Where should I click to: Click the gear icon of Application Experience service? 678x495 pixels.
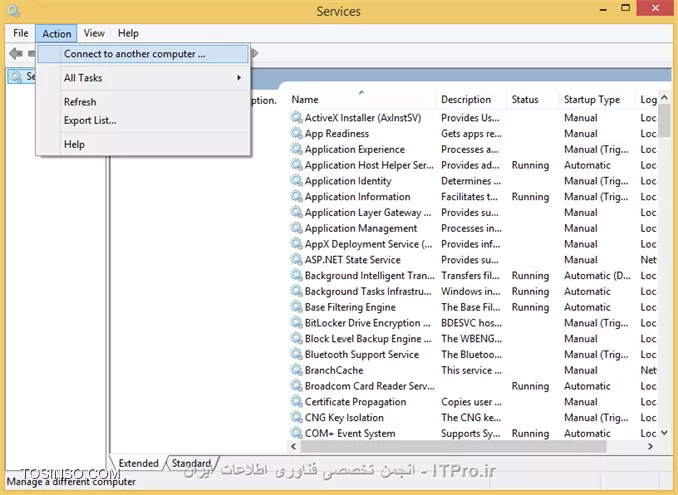[x=296, y=149]
